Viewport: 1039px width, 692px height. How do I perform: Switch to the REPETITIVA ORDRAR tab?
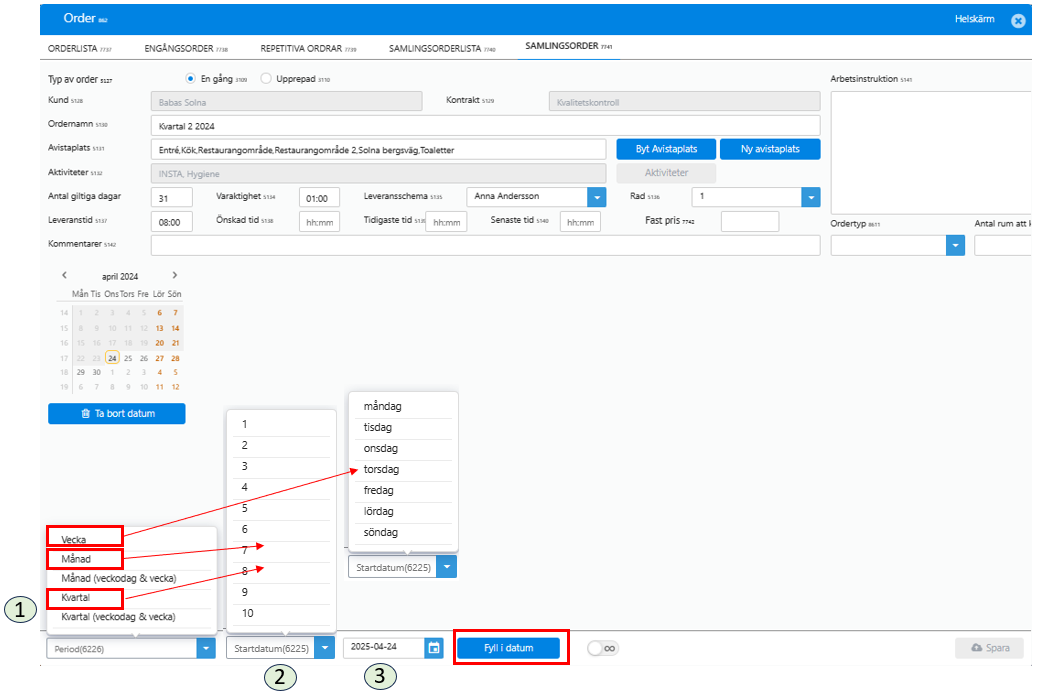click(x=308, y=48)
